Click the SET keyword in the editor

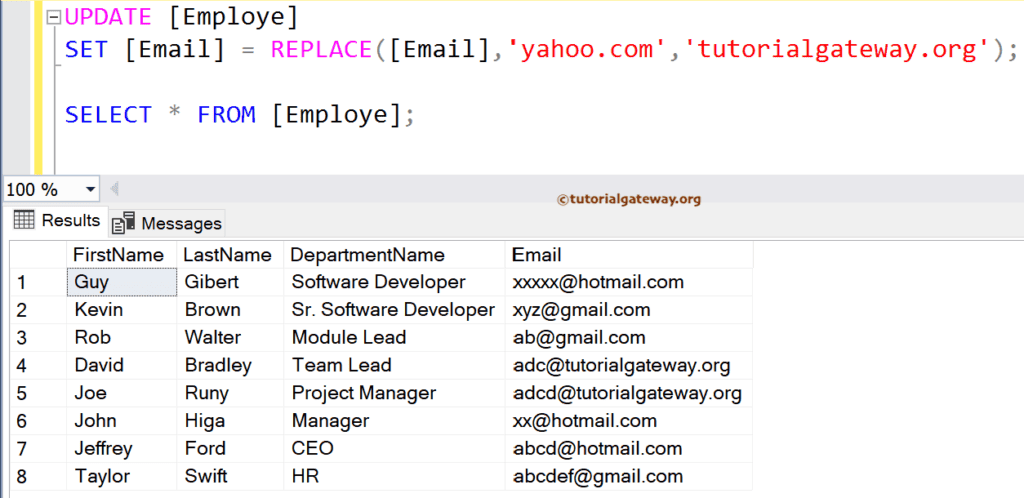86,50
